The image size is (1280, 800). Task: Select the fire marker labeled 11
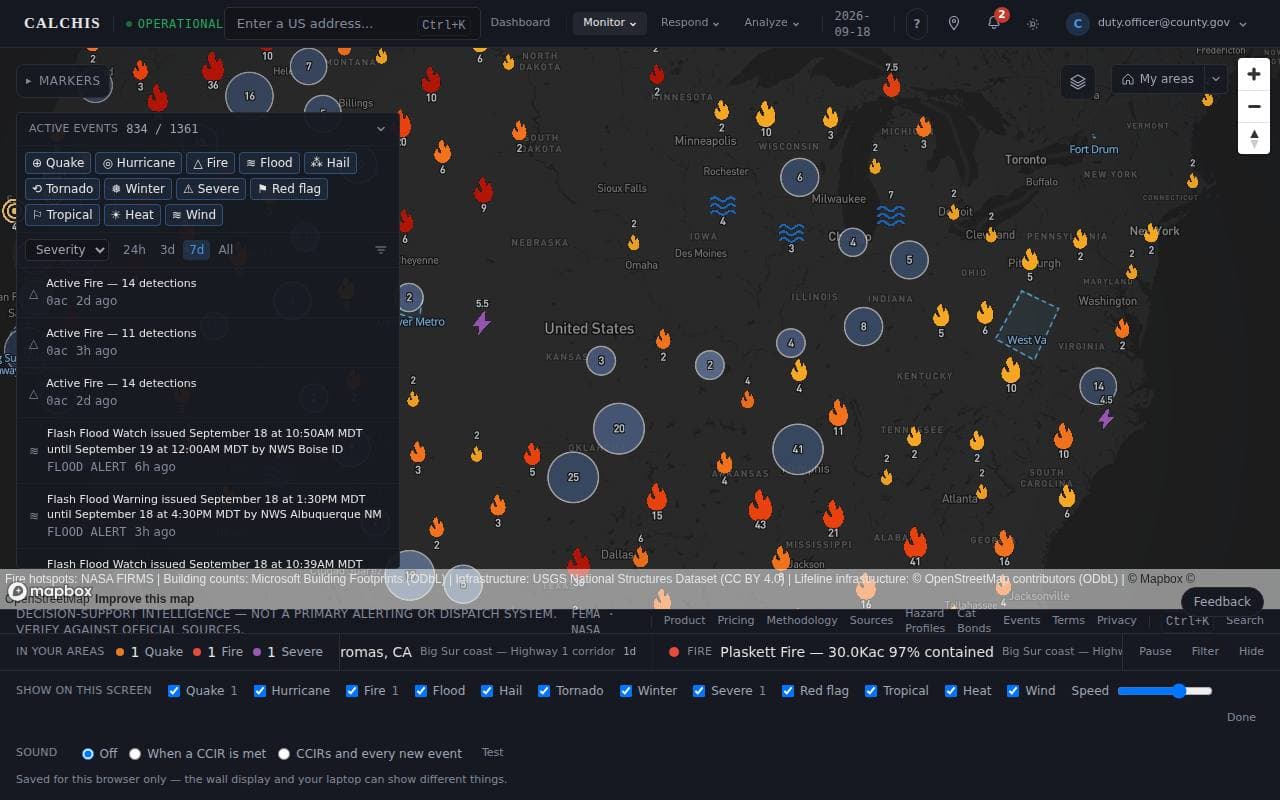click(838, 413)
